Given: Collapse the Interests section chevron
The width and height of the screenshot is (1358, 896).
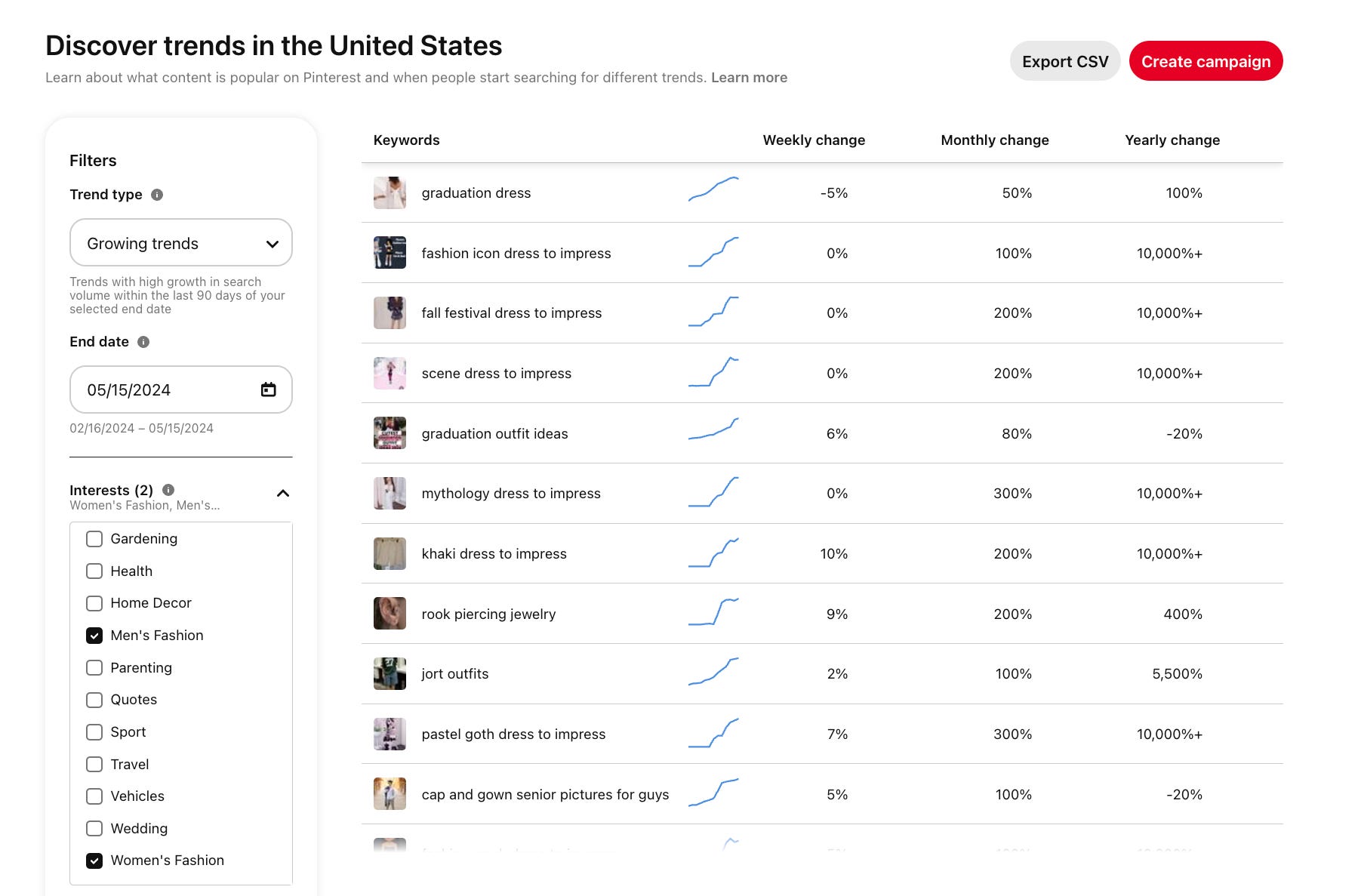Looking at the screenshot, I should [283, 494].
